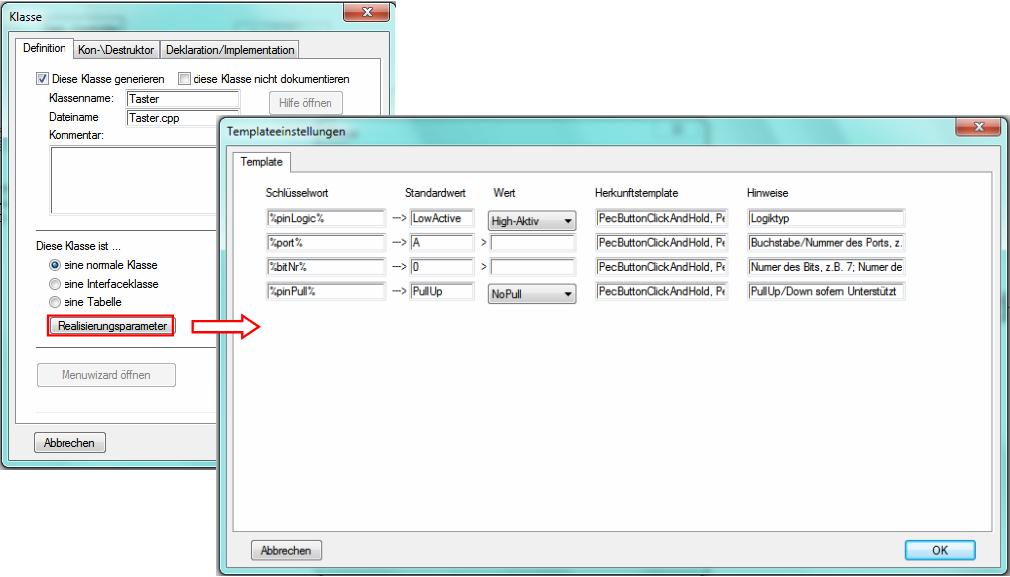Image resolution: width=1010 pixels, height=577 pixels.
Task: Click the Wert input for %bitNr%
Action: [532, 267]
